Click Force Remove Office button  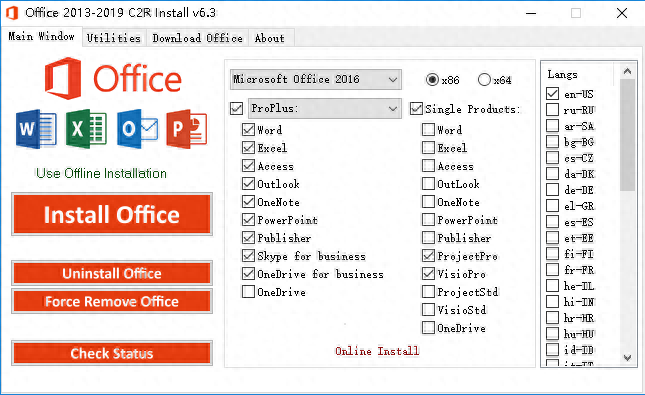(112, 301)
